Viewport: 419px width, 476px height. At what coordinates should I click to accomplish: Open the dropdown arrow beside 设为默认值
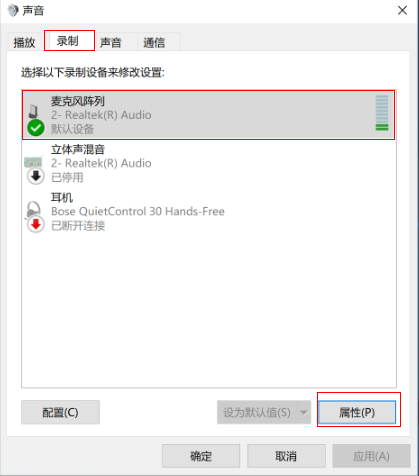coord(304,412)
